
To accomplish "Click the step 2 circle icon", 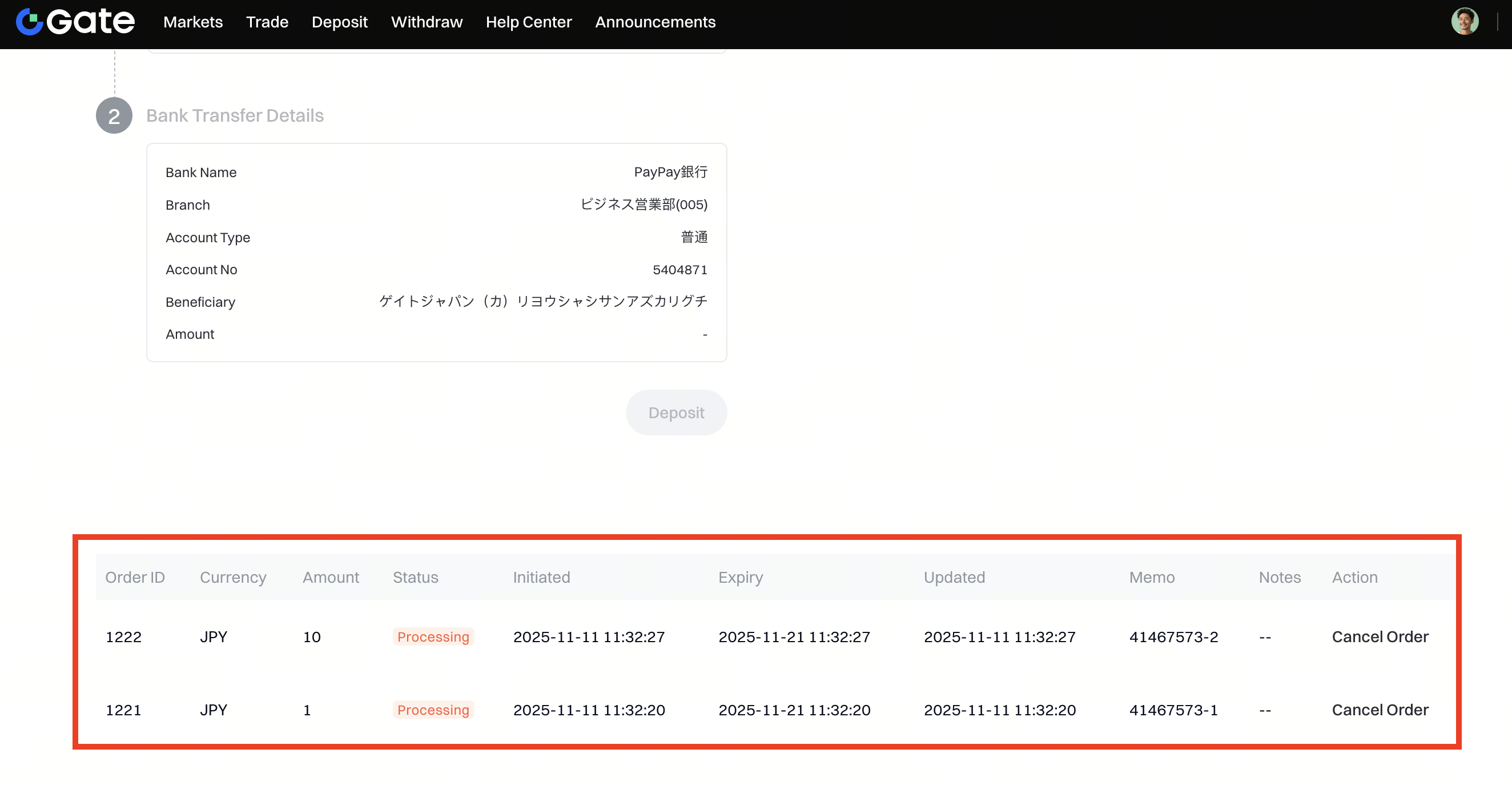I will 114,115.
